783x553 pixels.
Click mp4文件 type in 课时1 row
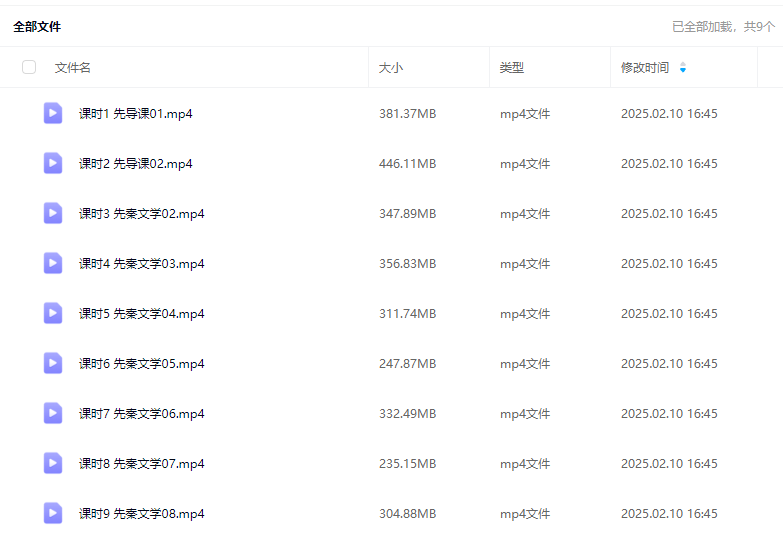525,114
